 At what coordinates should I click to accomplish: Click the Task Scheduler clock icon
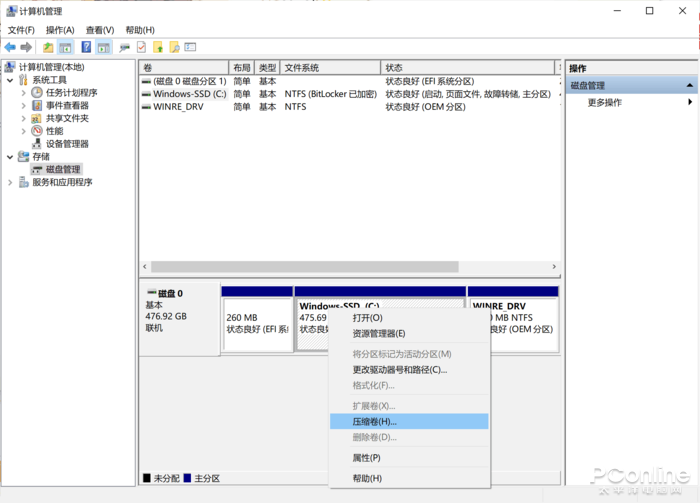(x=37, y=92)
